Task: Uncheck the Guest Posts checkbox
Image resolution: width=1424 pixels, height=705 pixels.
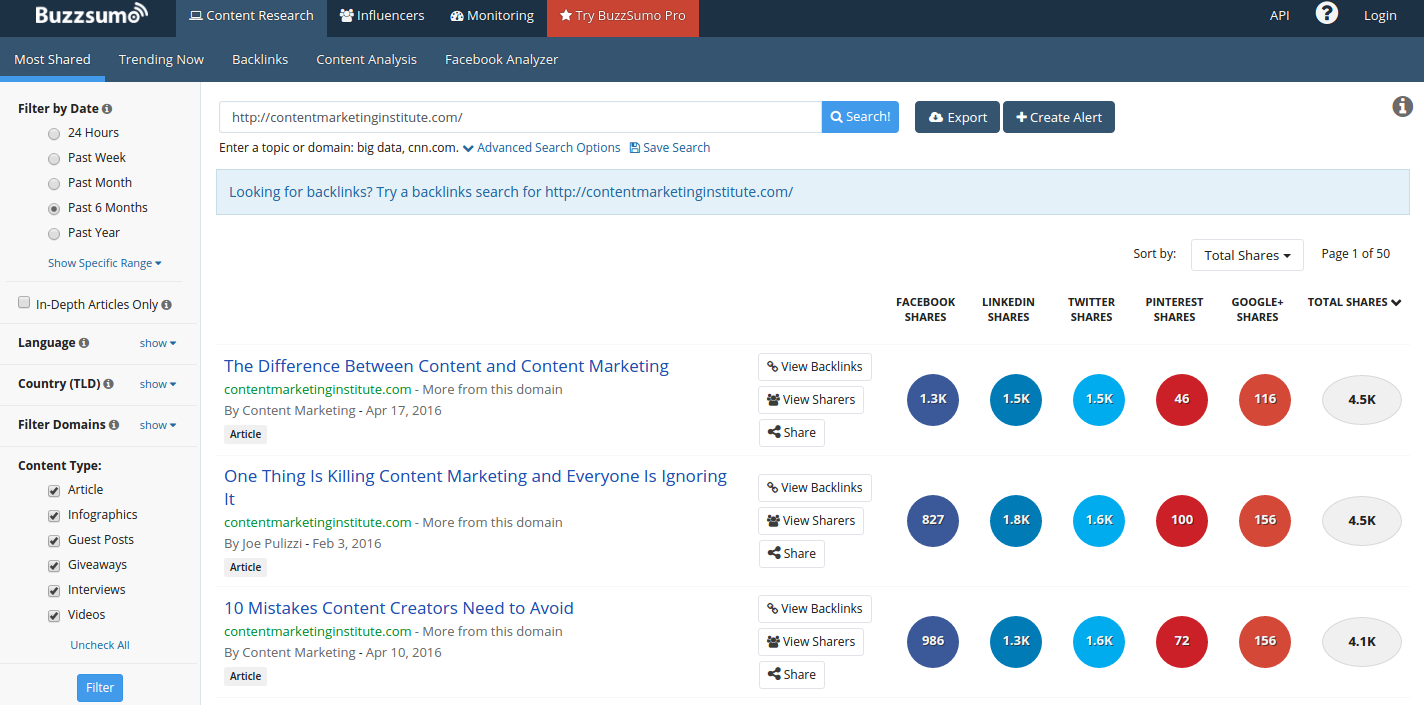Action: coord(54,540)
